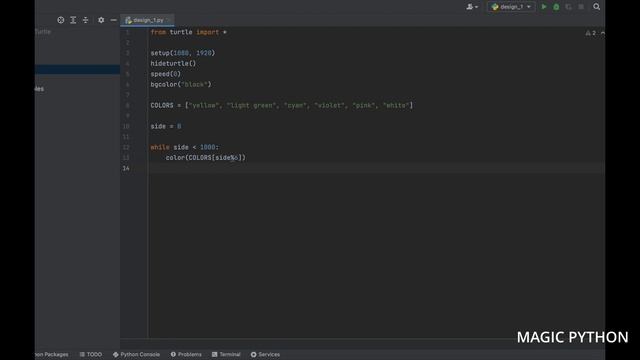640x360 pixels.
Task: Open the Problems tool window
Action: (x=186, y=354)
